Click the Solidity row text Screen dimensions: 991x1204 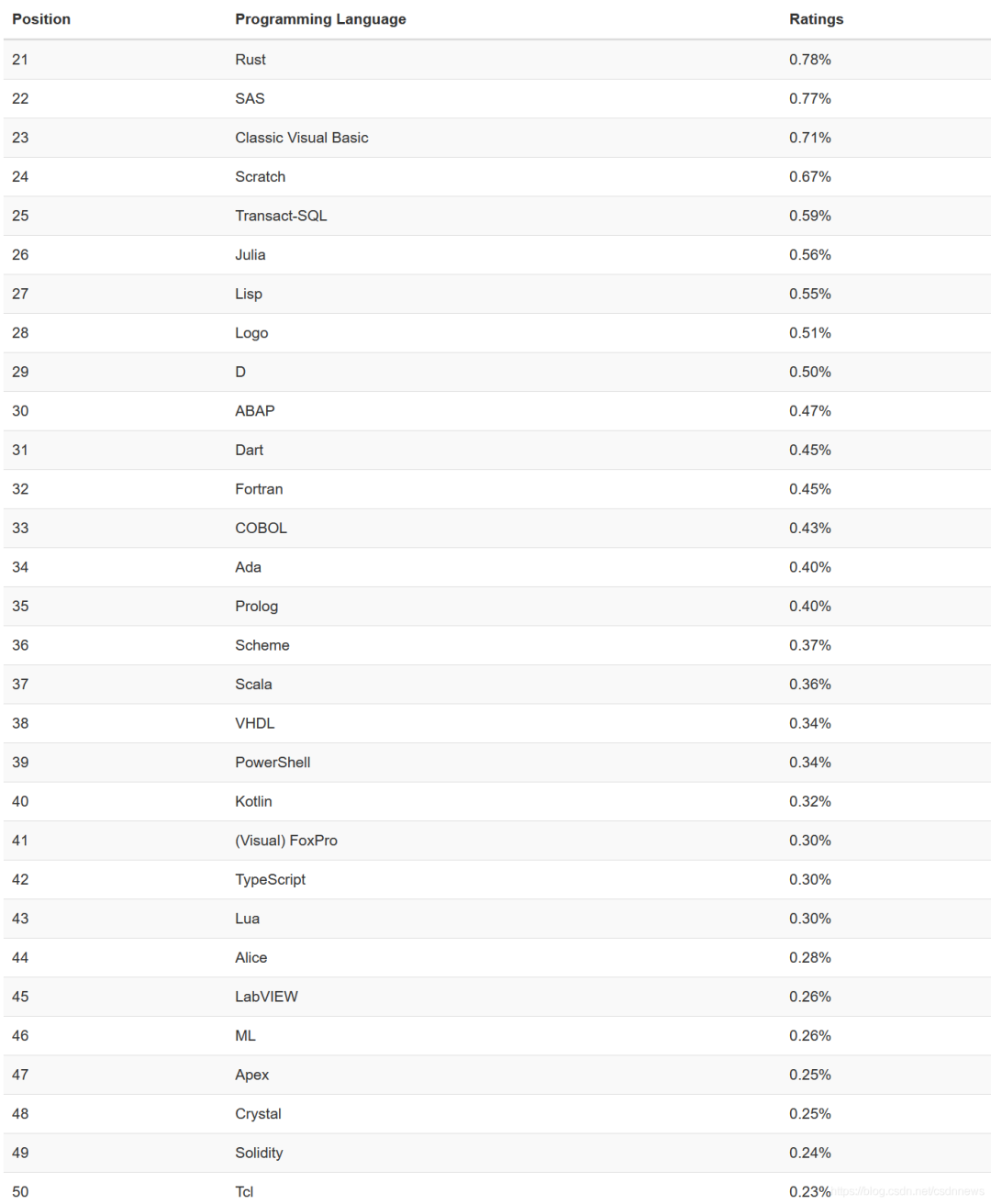[x=259, y=1153]
